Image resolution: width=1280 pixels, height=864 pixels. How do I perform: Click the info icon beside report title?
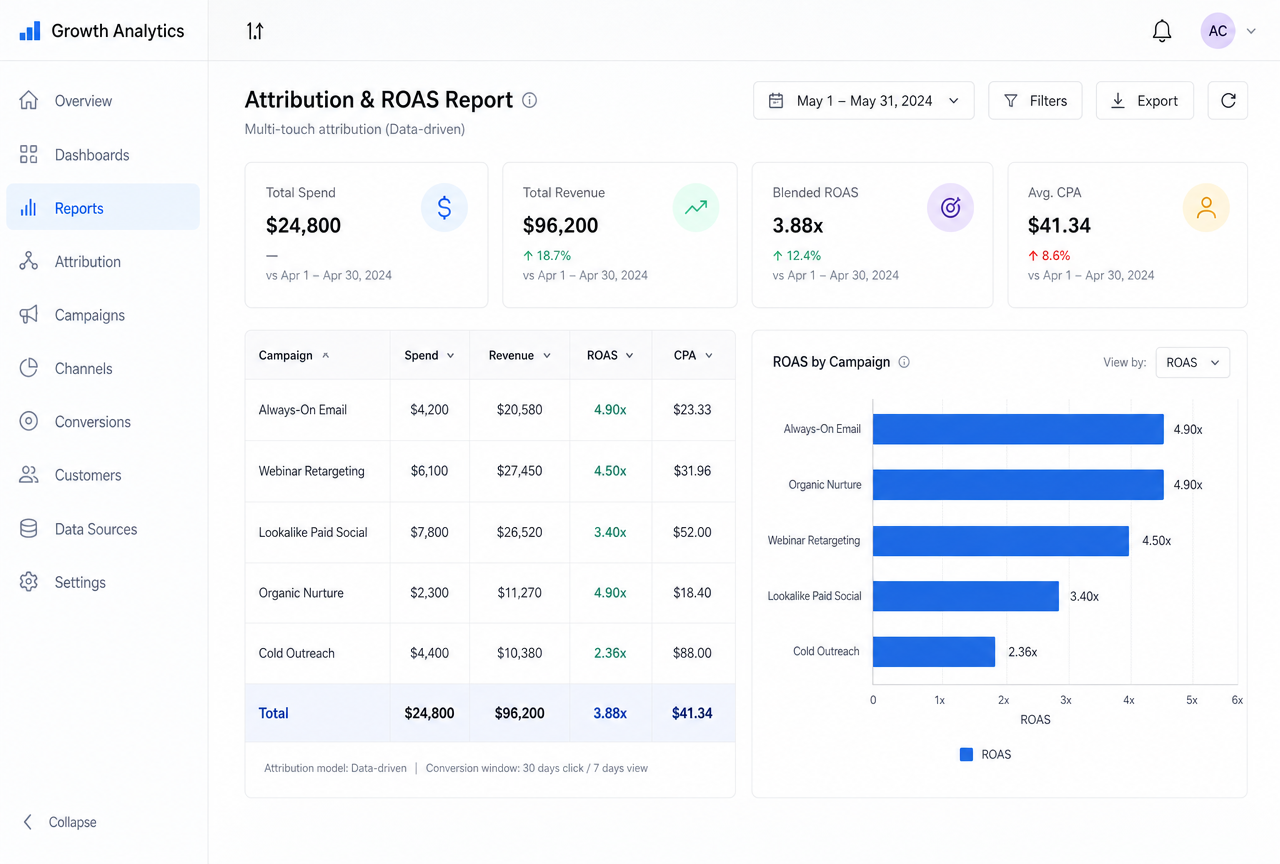tap(530, 100)
